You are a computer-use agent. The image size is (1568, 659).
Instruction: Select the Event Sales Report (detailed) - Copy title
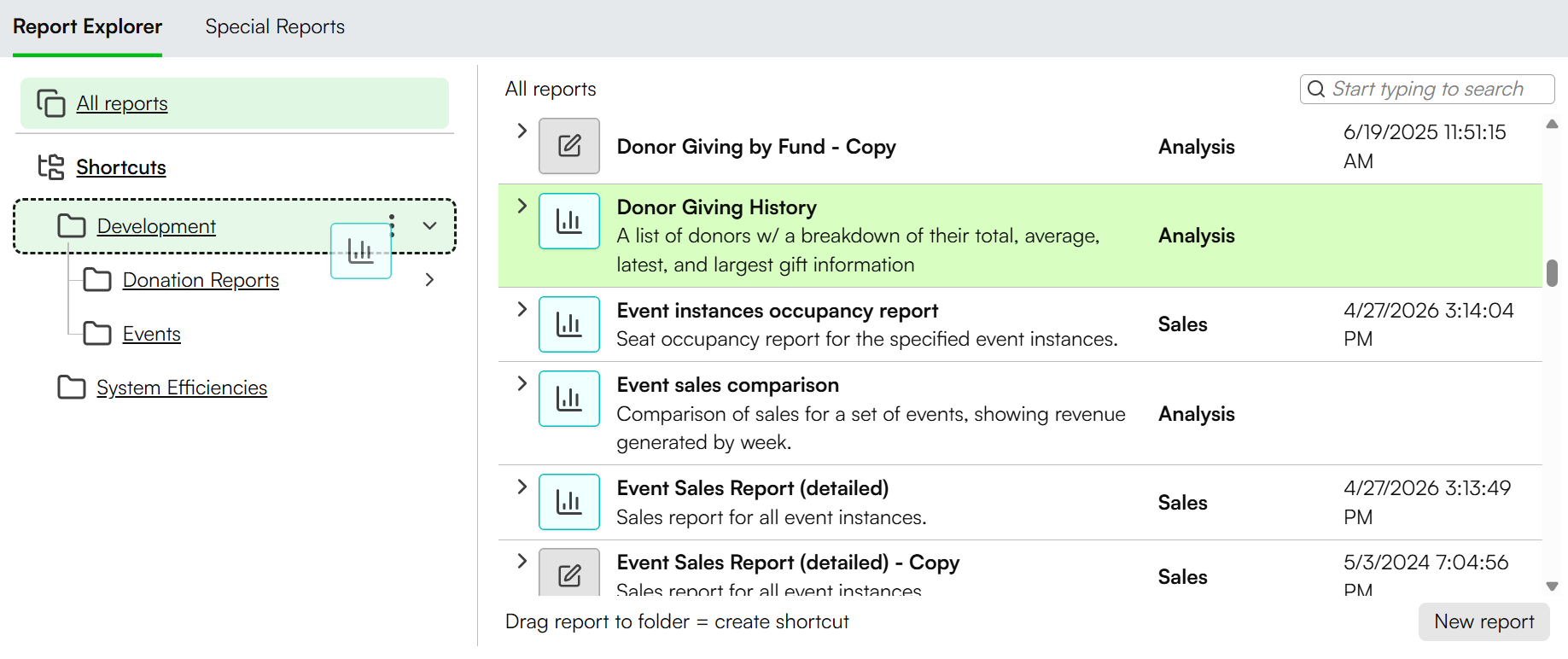pos(789,563)
